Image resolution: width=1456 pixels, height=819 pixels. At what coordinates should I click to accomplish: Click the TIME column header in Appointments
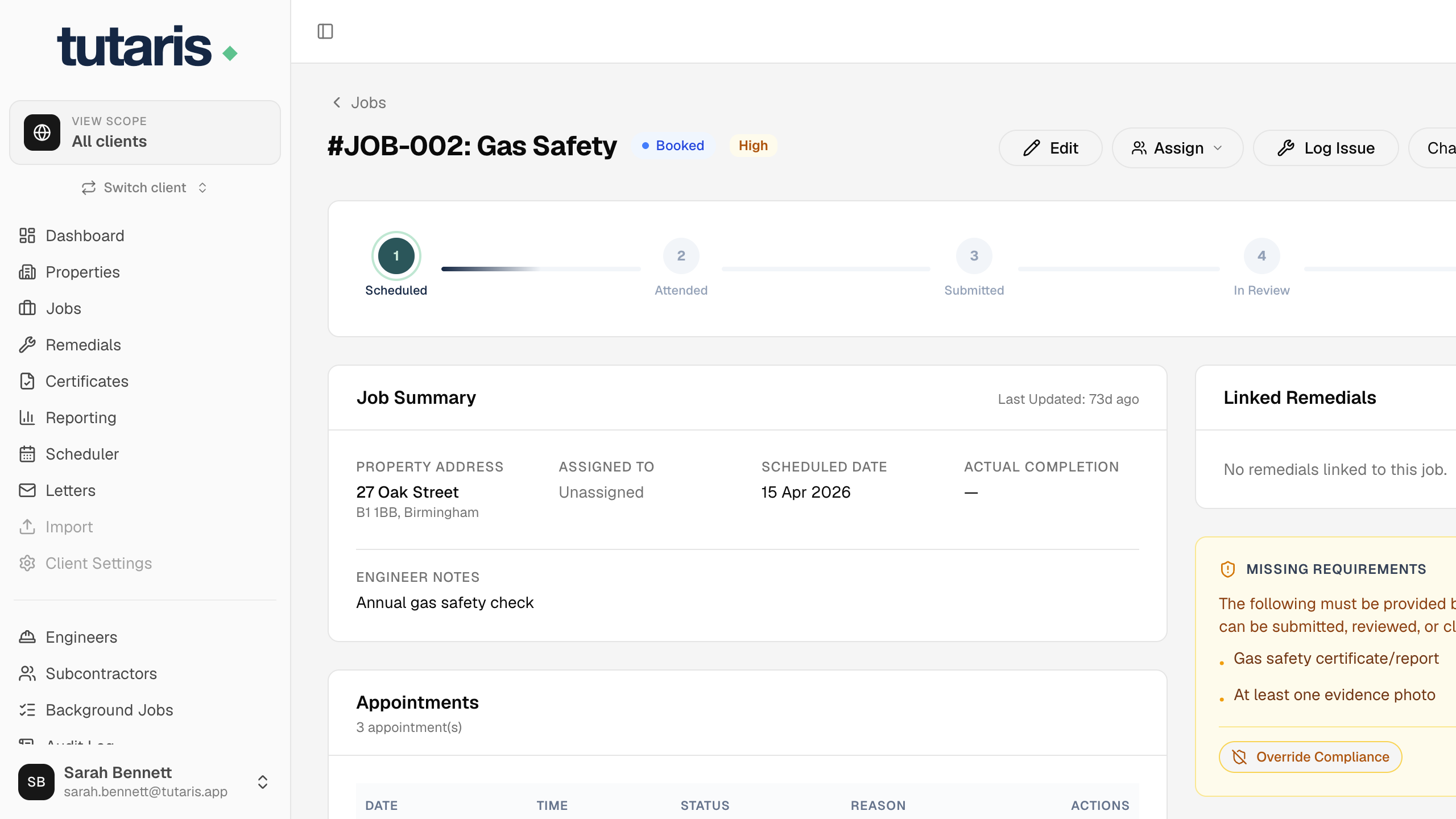(552, 805)
